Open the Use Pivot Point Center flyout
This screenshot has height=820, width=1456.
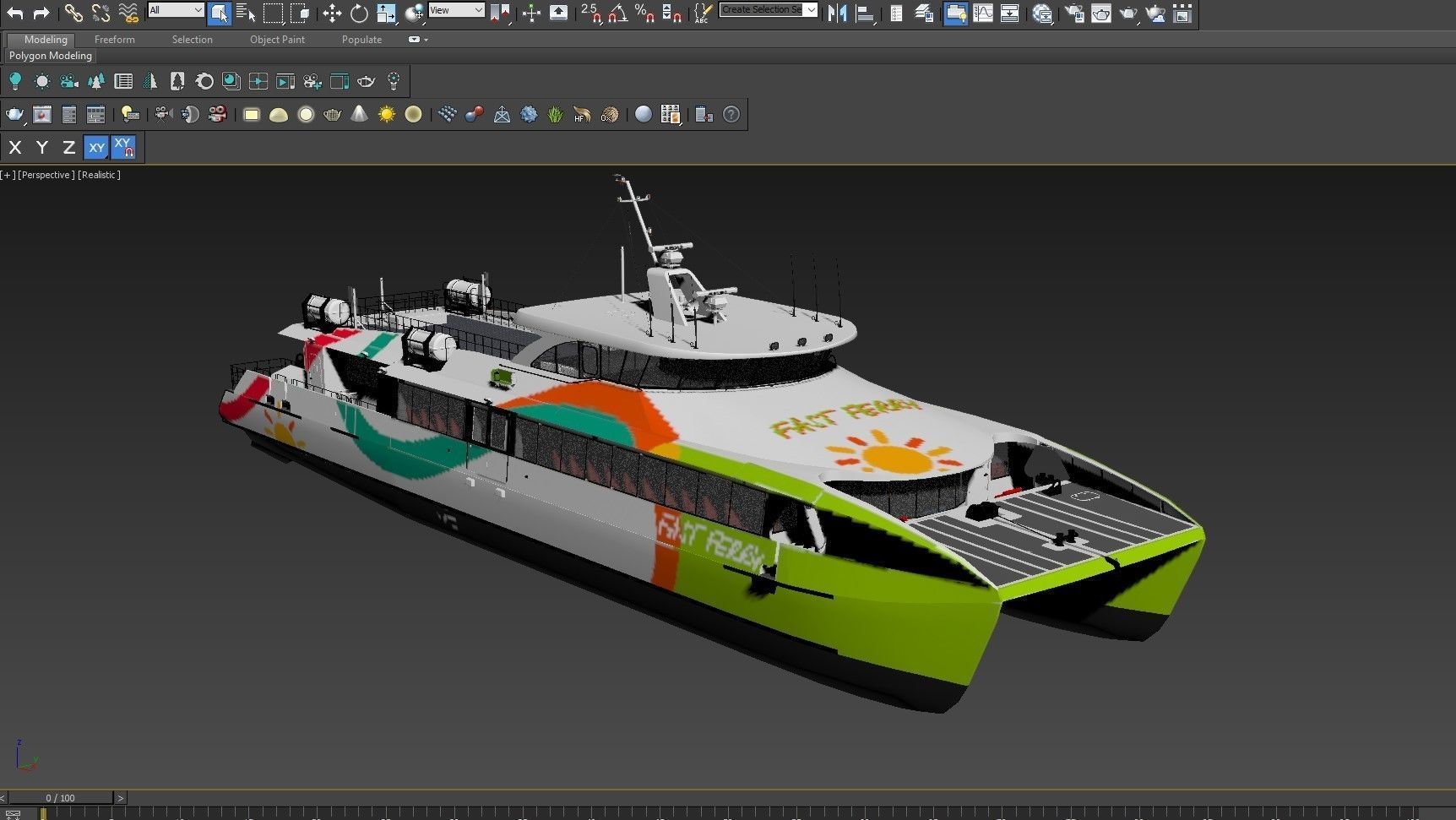pos(500,13)
